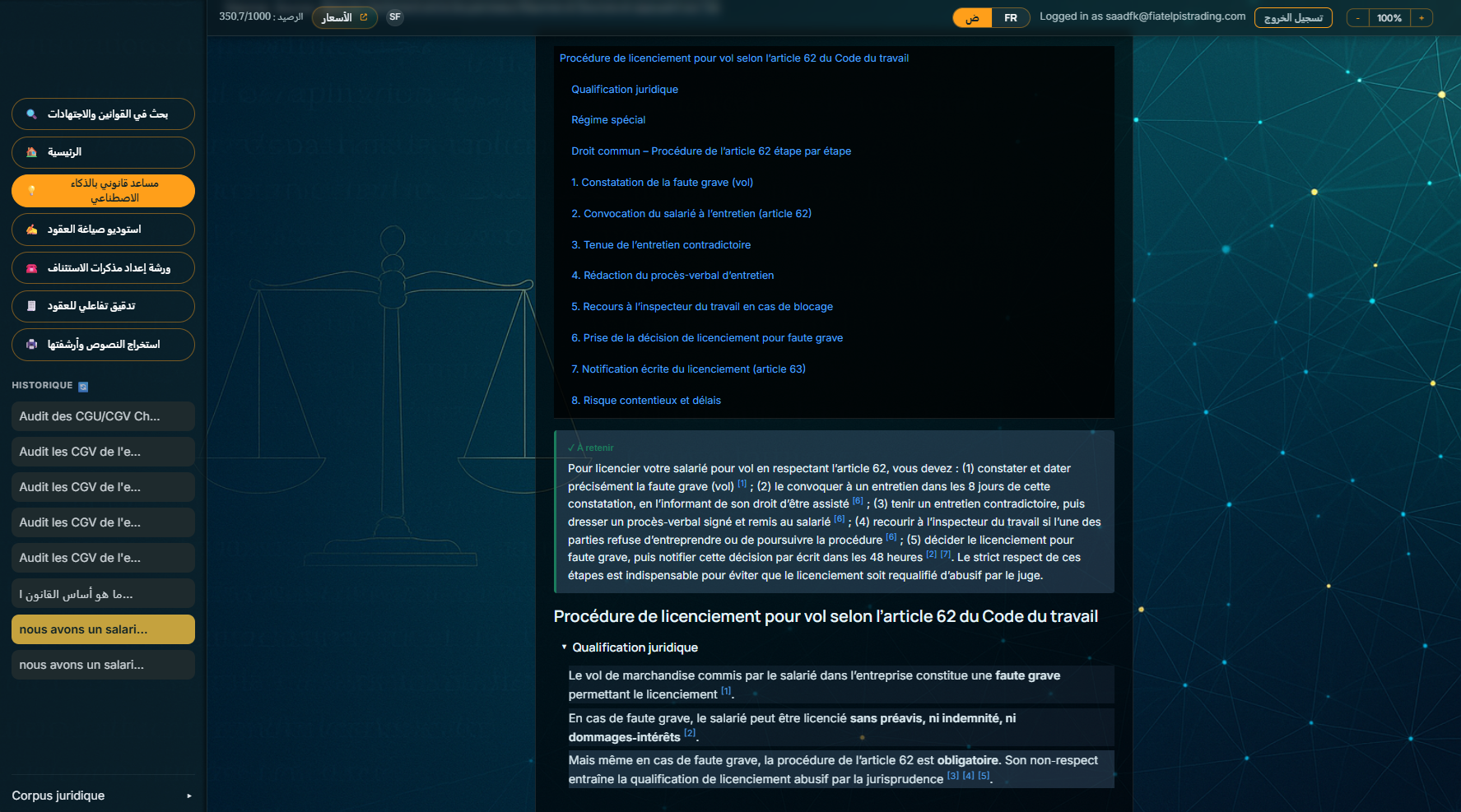Log out using تسجيل الخروج
Viewport: 1461px width, 812px height.
click(x=1292, y=16)
